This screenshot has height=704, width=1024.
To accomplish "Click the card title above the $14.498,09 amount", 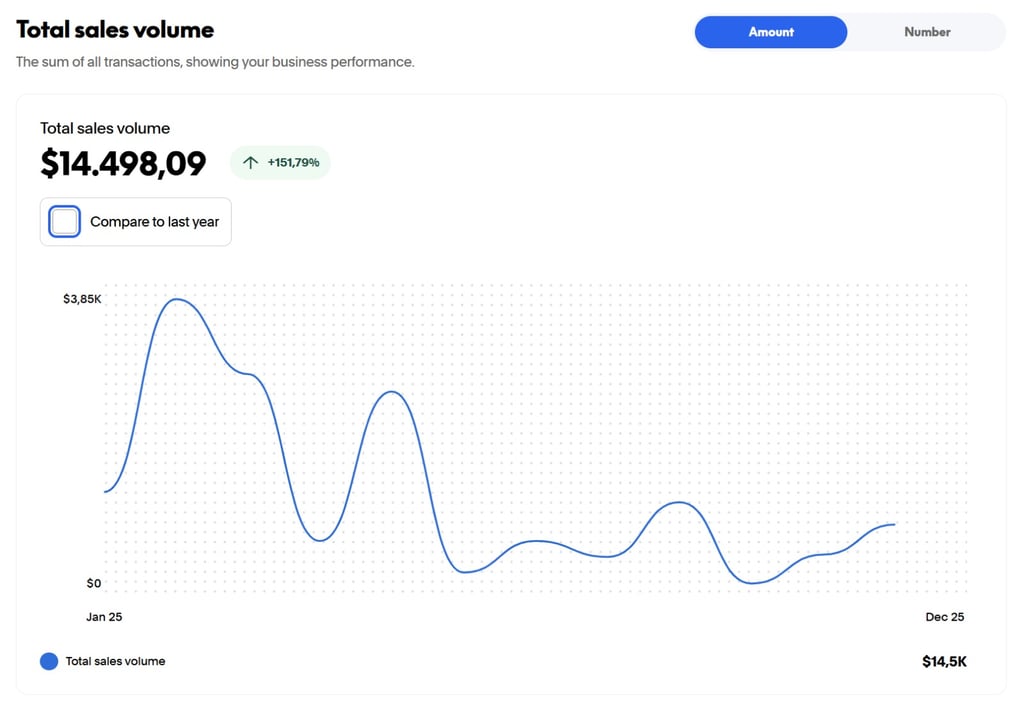I will 105,128.
